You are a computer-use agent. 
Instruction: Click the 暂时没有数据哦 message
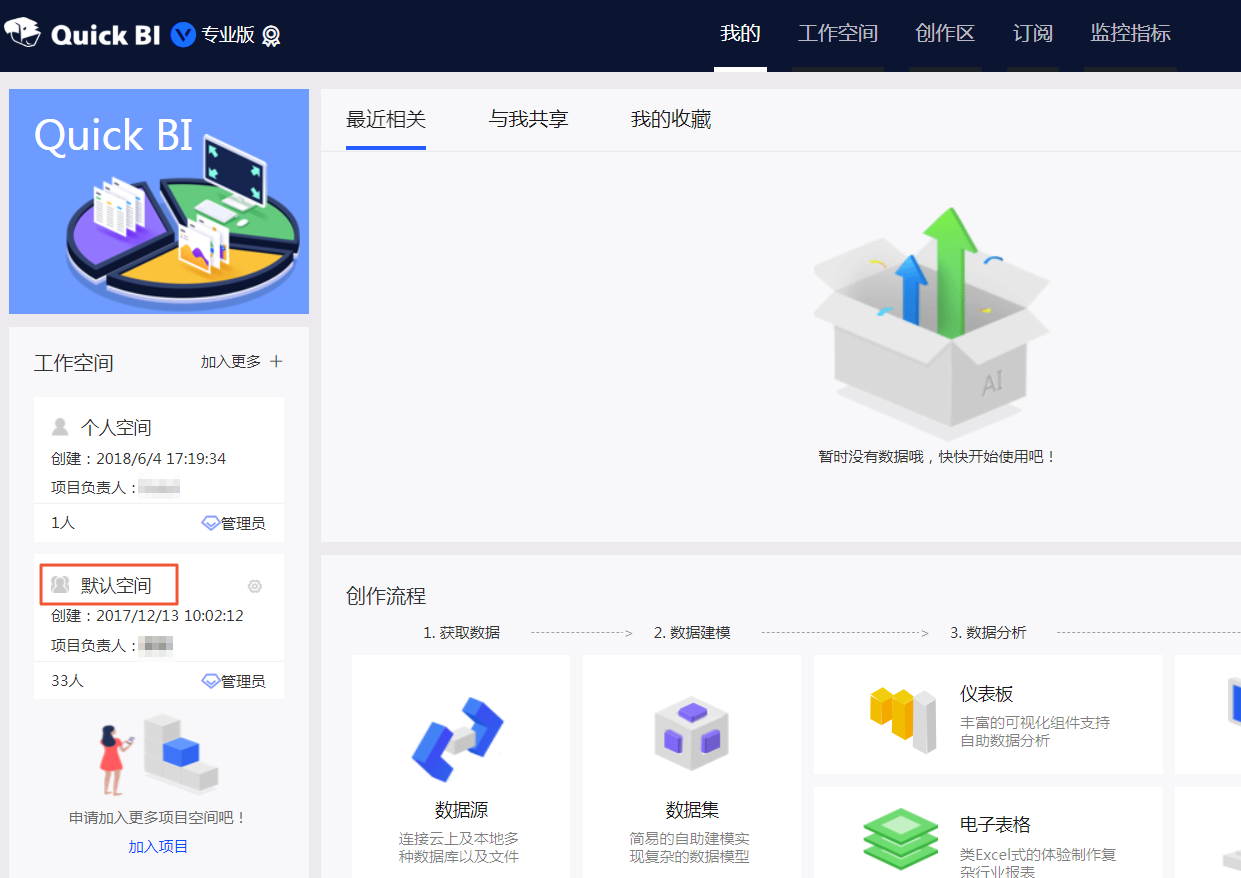(x=937, y=457)
